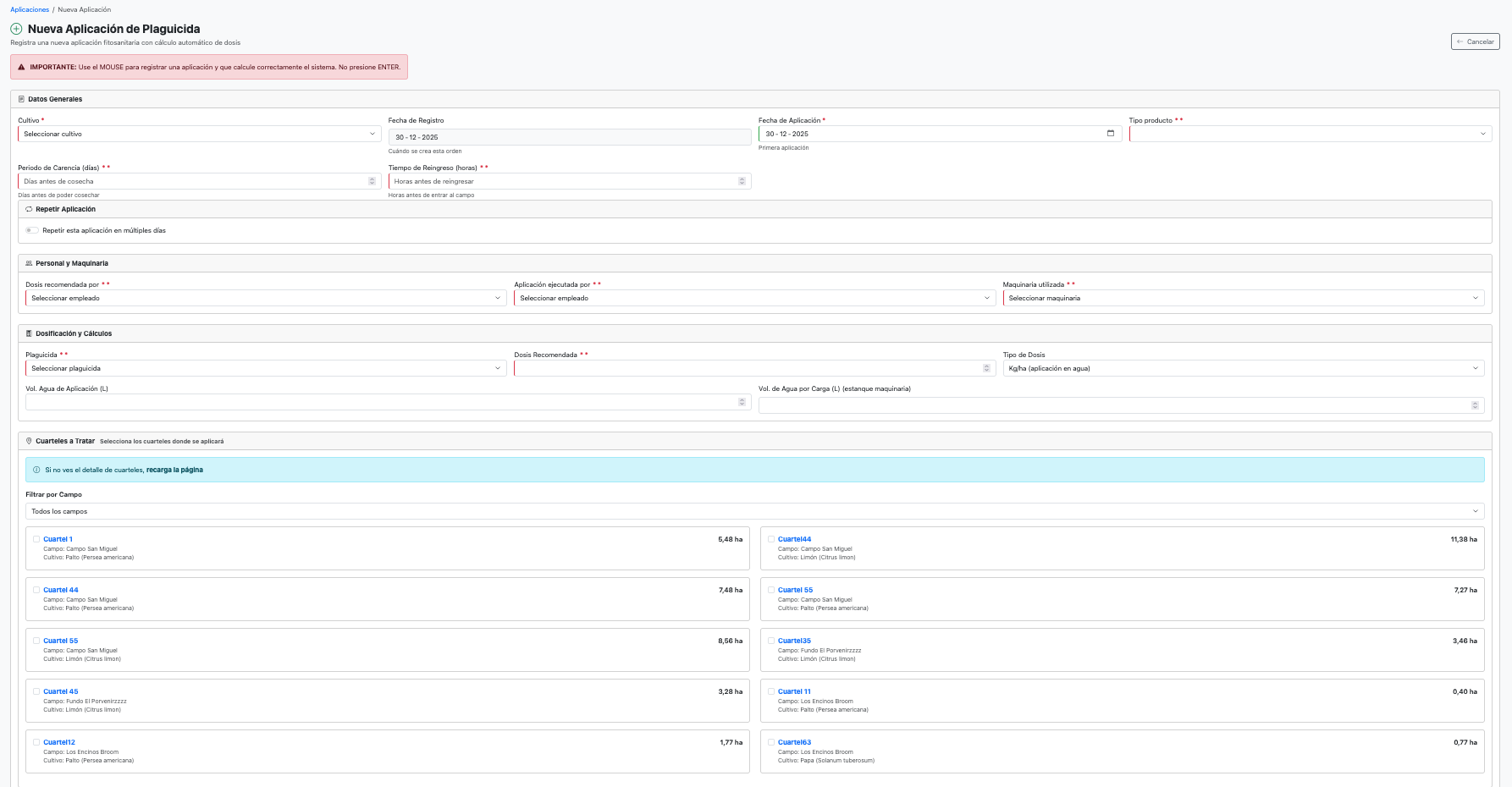The height and width of the screenshot is (787, 1512).
Task: Click the Cuarteles a Tratar pin icon
Action: click(x=29, y=441)
